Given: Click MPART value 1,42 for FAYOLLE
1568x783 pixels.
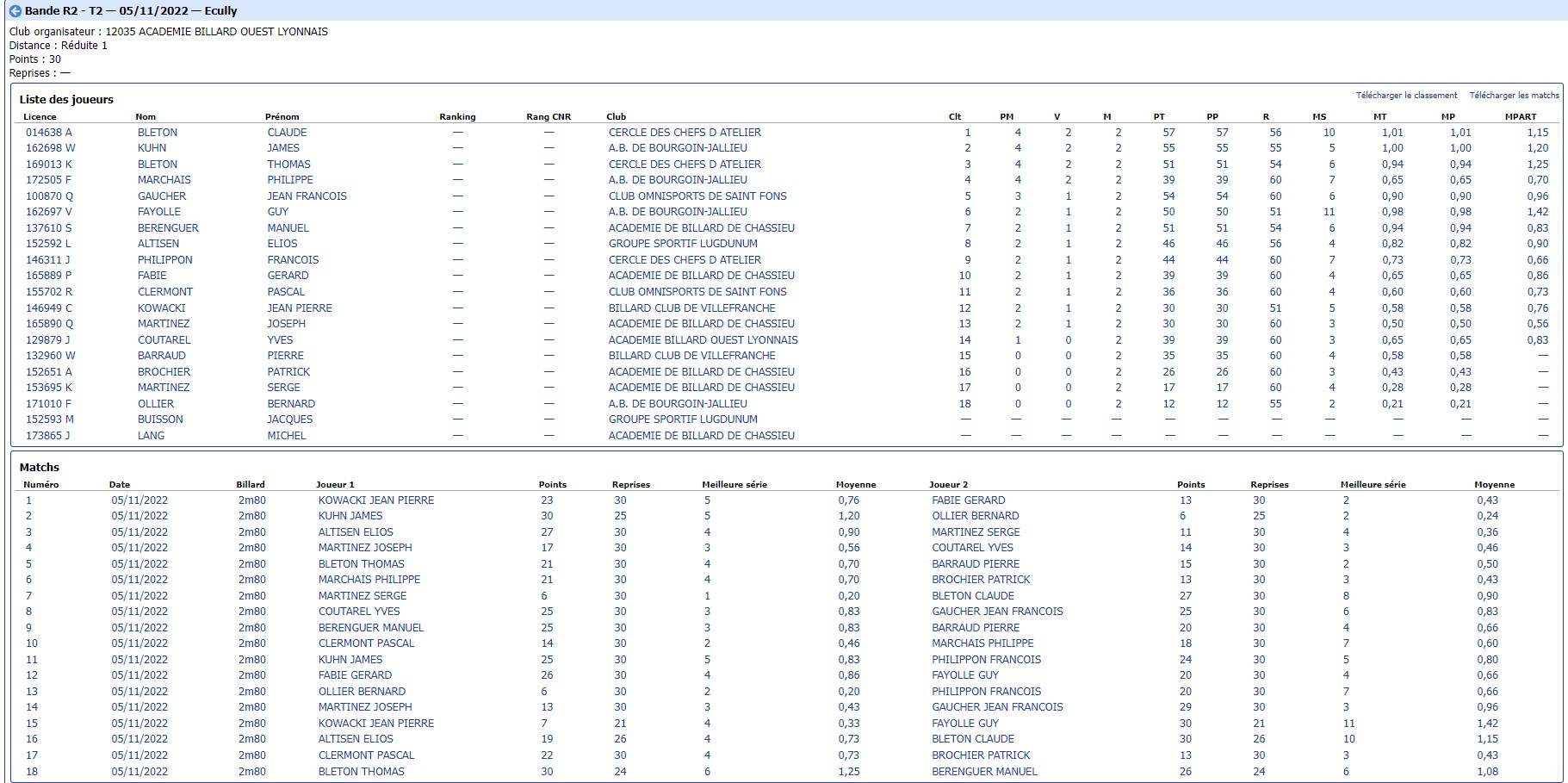Looking at the screenshot, I should tap(1537, 212).
